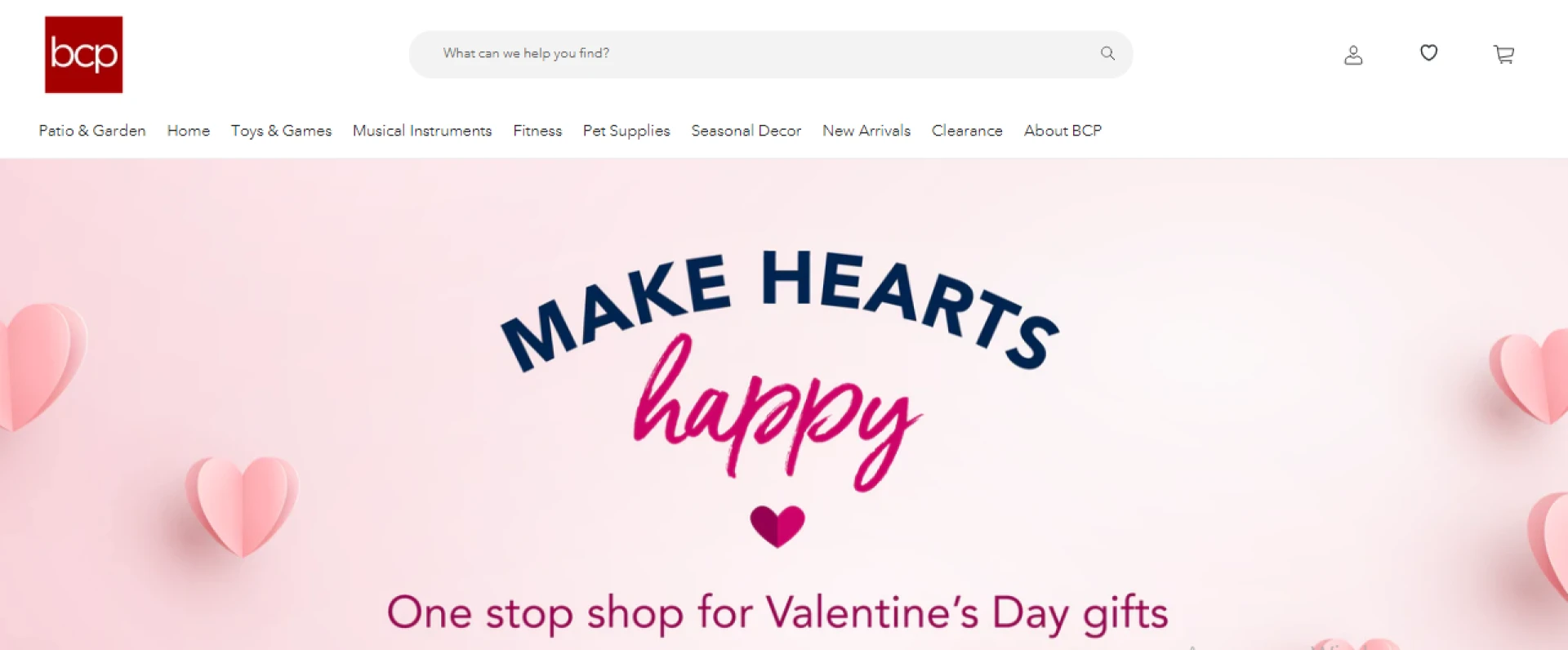Click the pink paper heart at lower left

tap(242, 504)
